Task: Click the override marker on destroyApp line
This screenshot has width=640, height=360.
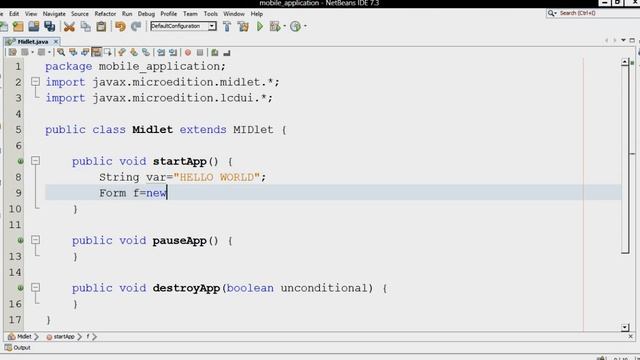Action: click(20, 288)
